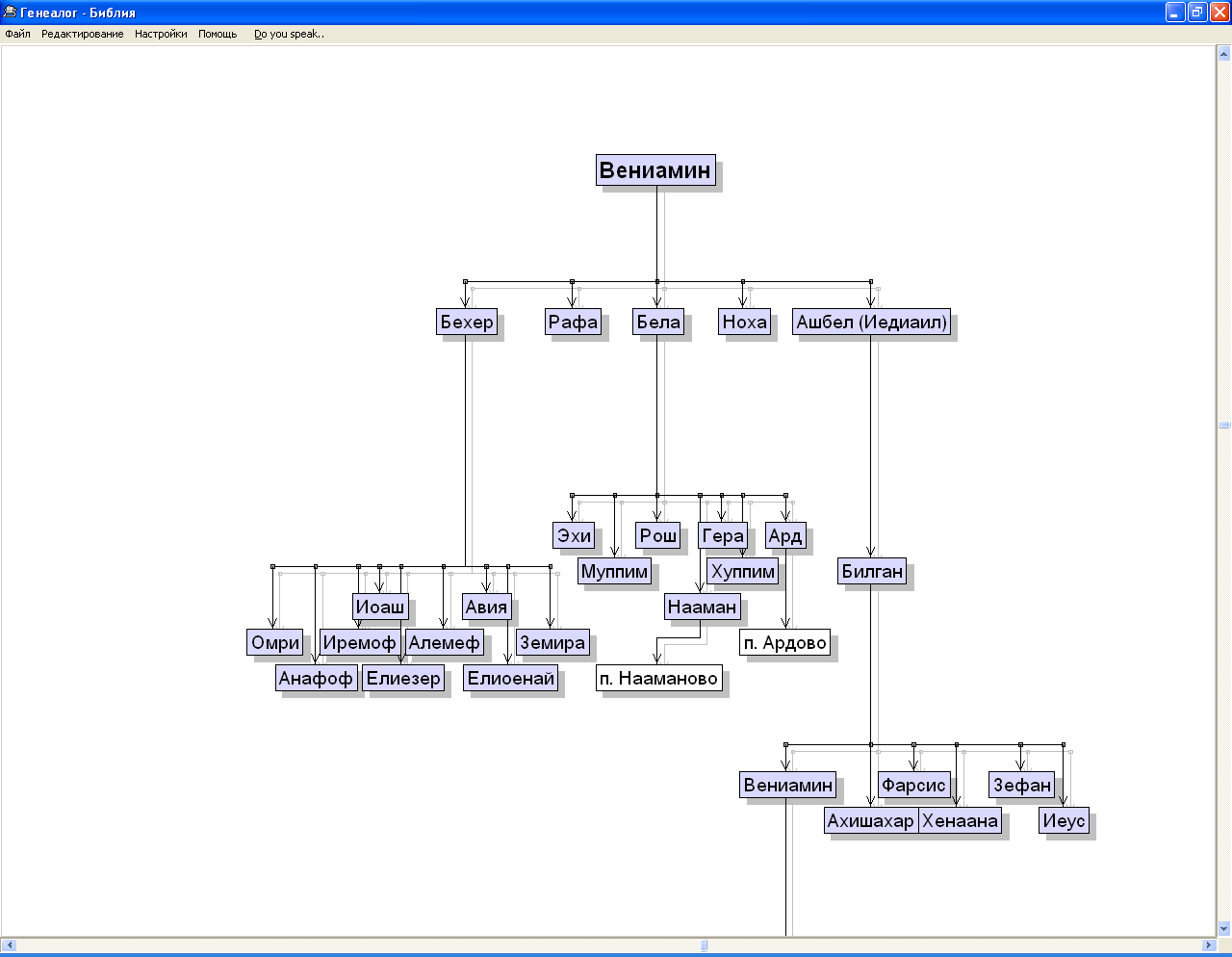
Task: Select the Билган node
Action: [872, 571]
